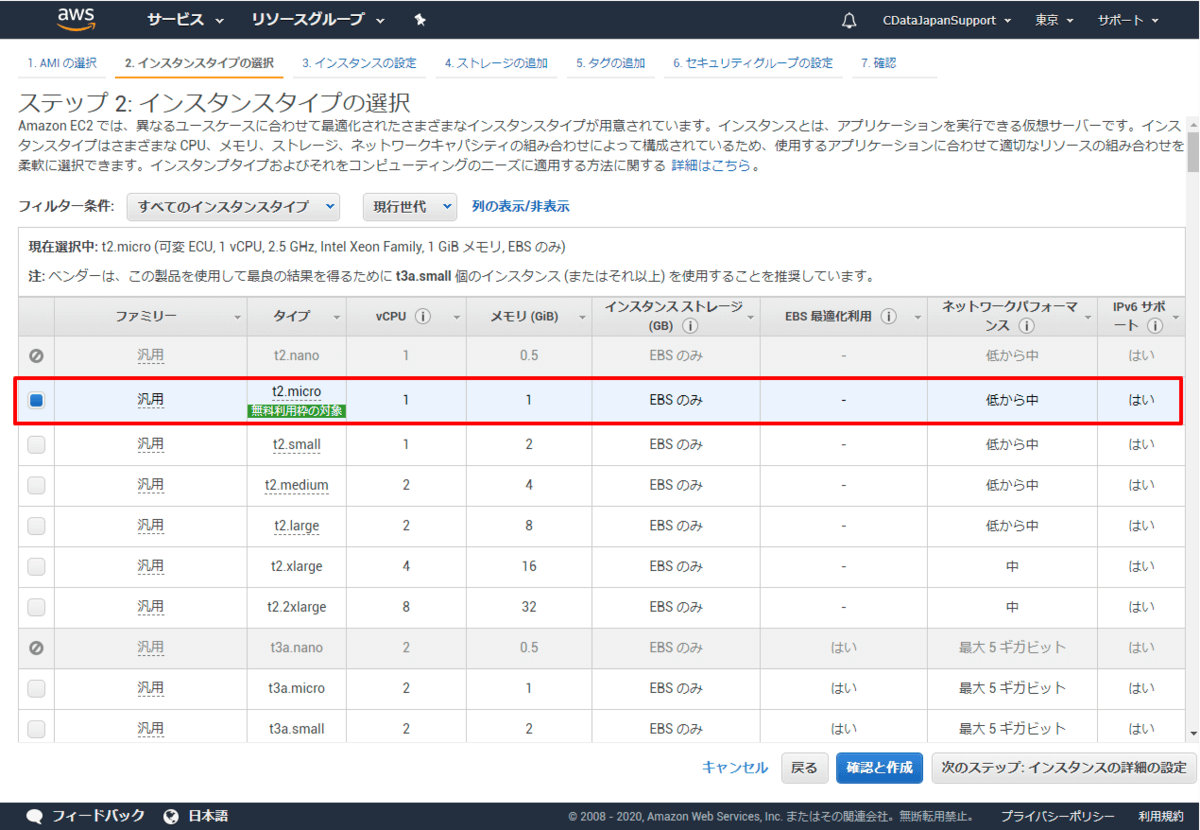Click the 日本語 language selector text

pyautogui.click(x=208, y=816)
